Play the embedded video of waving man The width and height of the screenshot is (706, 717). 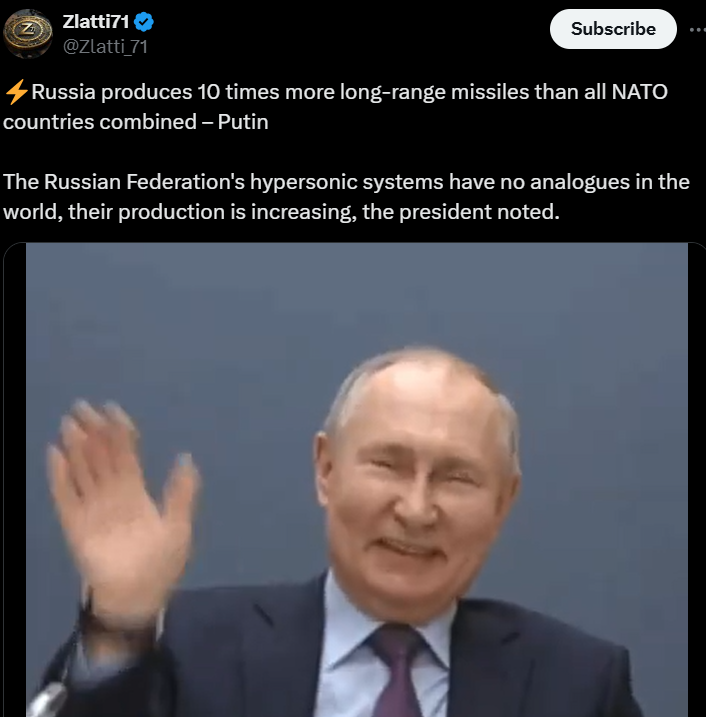pyautogui.click(x=357, y=480)
